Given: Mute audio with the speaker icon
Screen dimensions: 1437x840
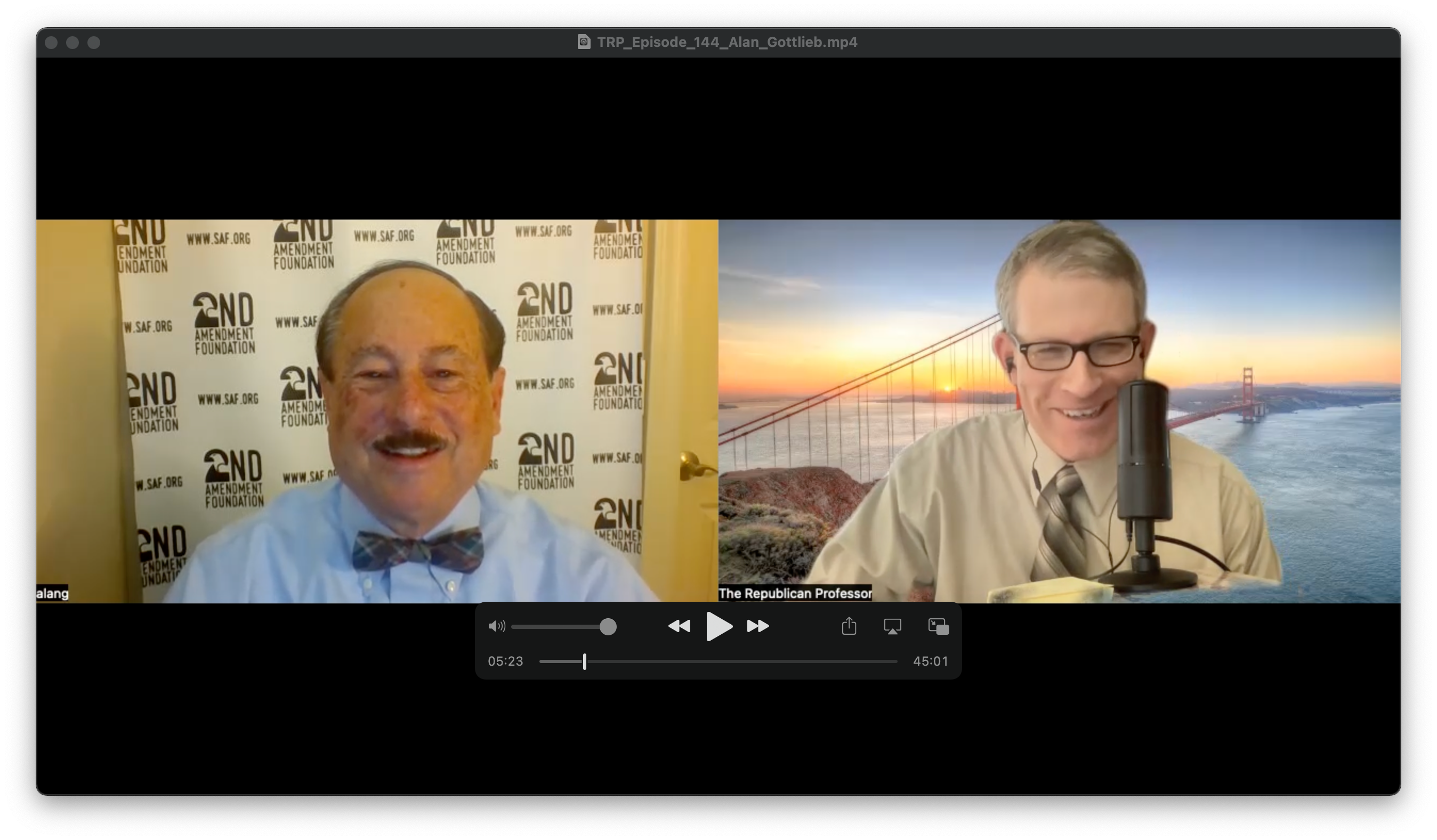Looking at the screenshot, I should pos(496,626).
